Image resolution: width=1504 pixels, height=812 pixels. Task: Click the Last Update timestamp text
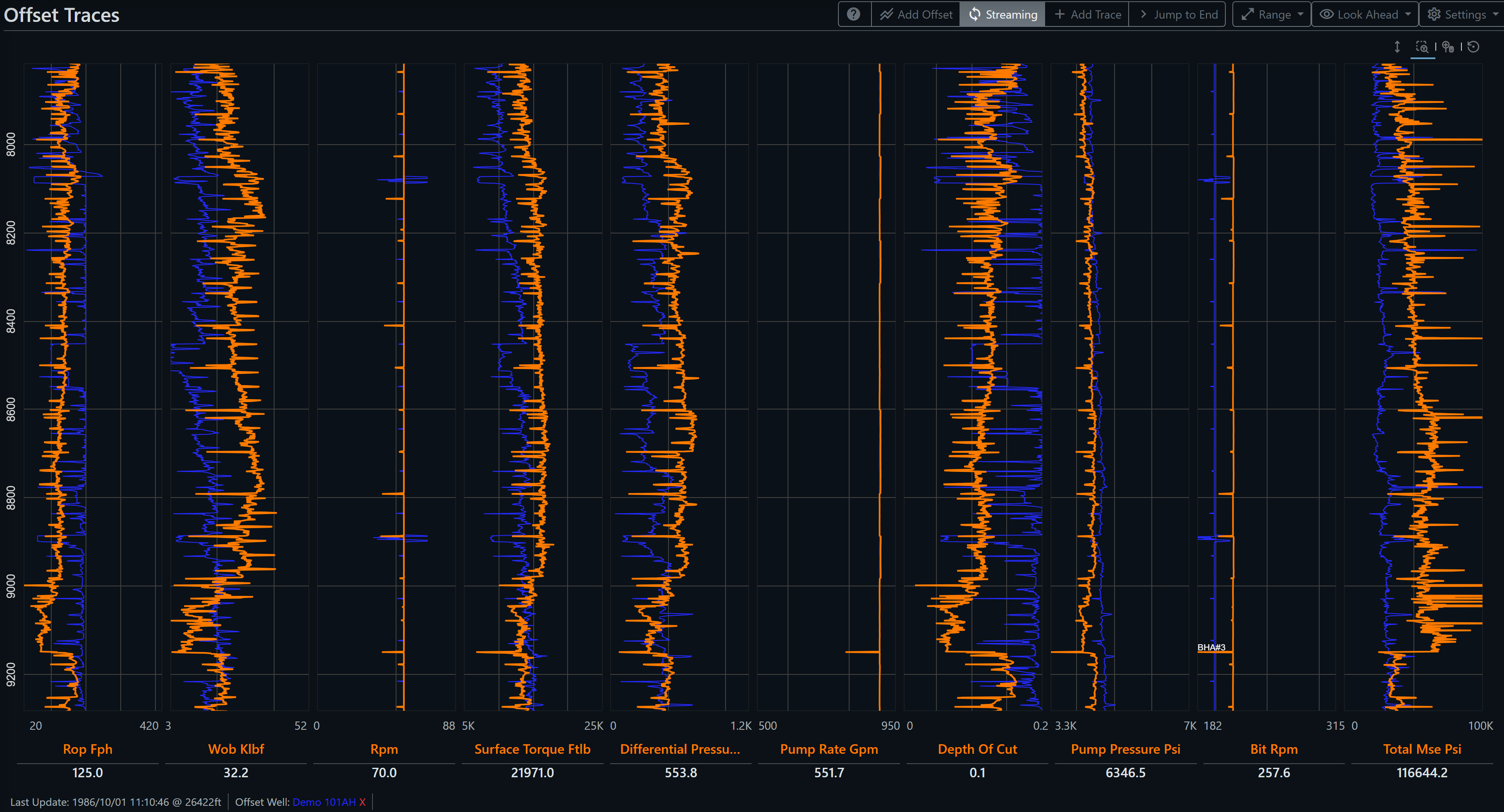coord(116,802)
